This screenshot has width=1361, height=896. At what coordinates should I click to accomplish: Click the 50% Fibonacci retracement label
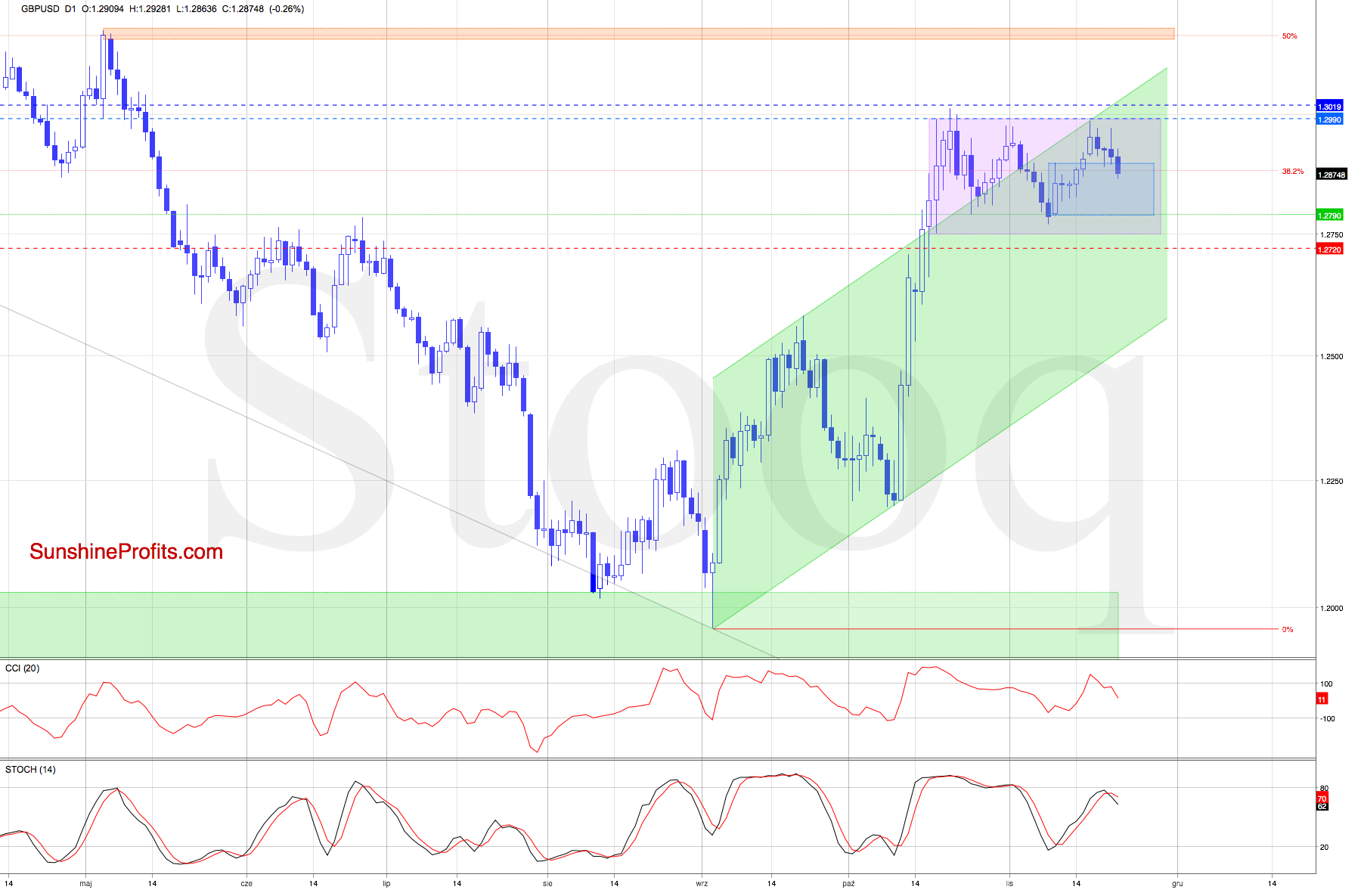1290,36
